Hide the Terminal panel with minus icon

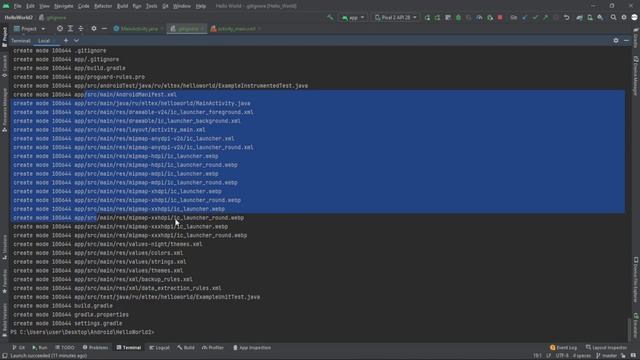coord(626,40)
